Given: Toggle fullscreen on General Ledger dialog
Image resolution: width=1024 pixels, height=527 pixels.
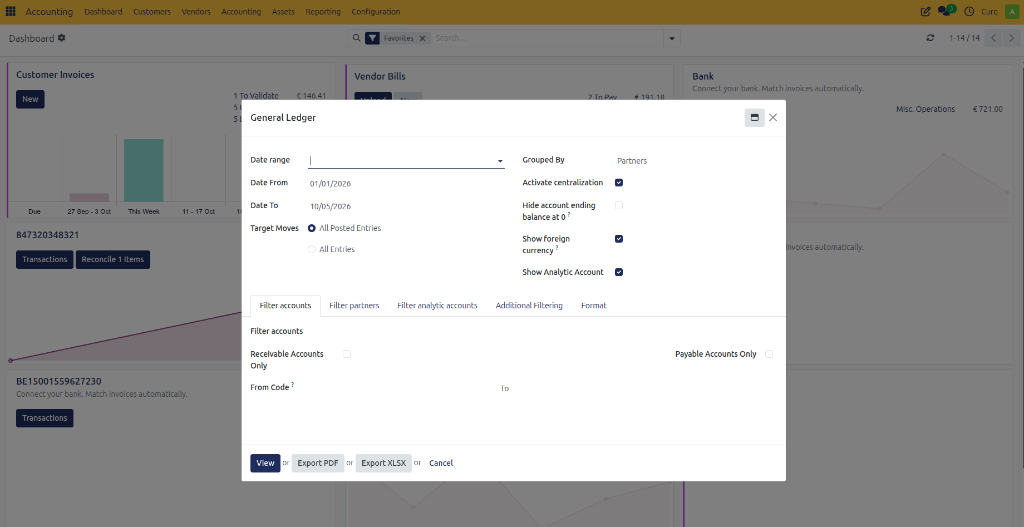Looking at the screenshot, I should click(x=754, y=118).
